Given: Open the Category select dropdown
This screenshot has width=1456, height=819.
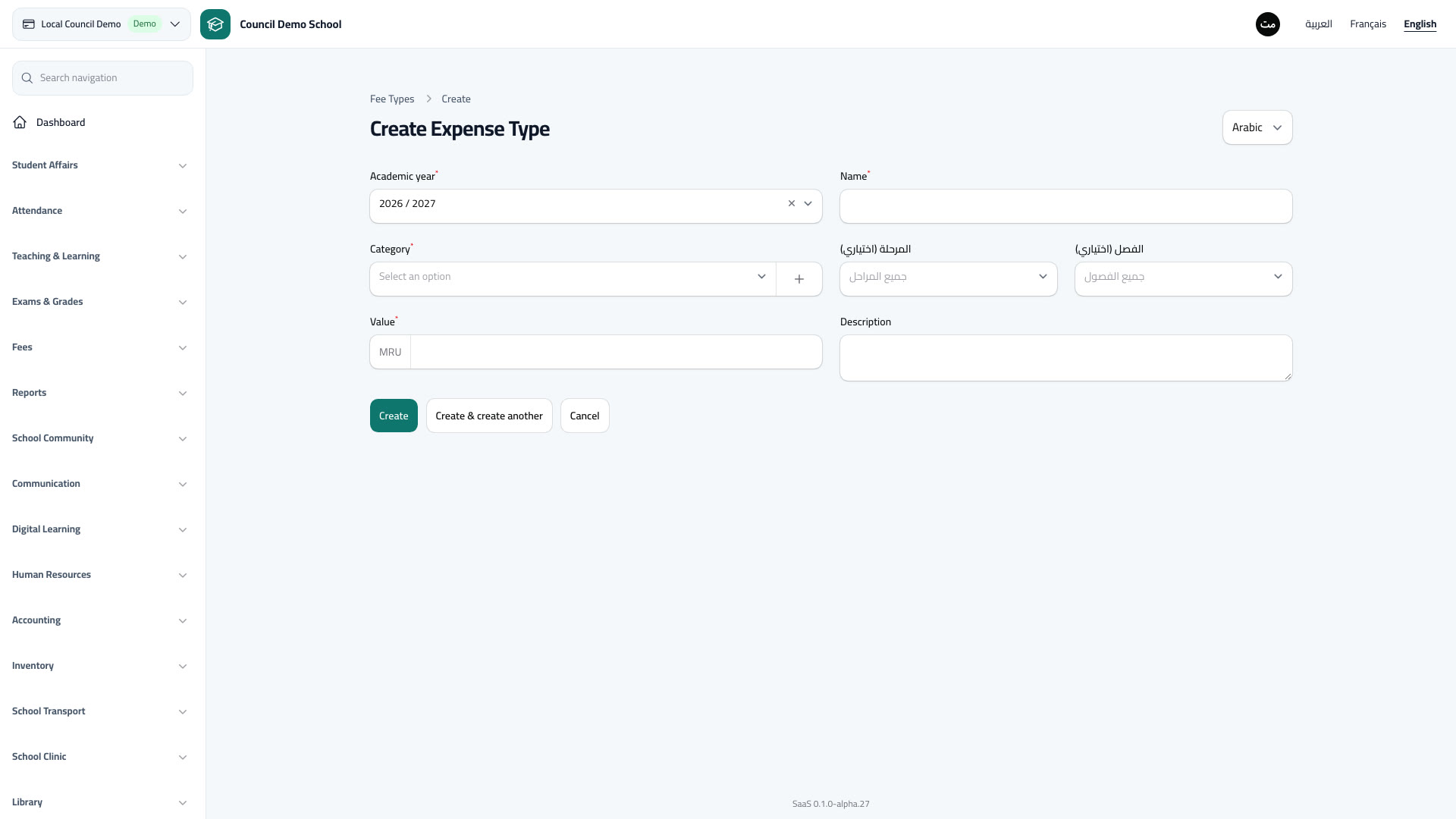Looking at the screenshot, I should [x=573, y=279].
